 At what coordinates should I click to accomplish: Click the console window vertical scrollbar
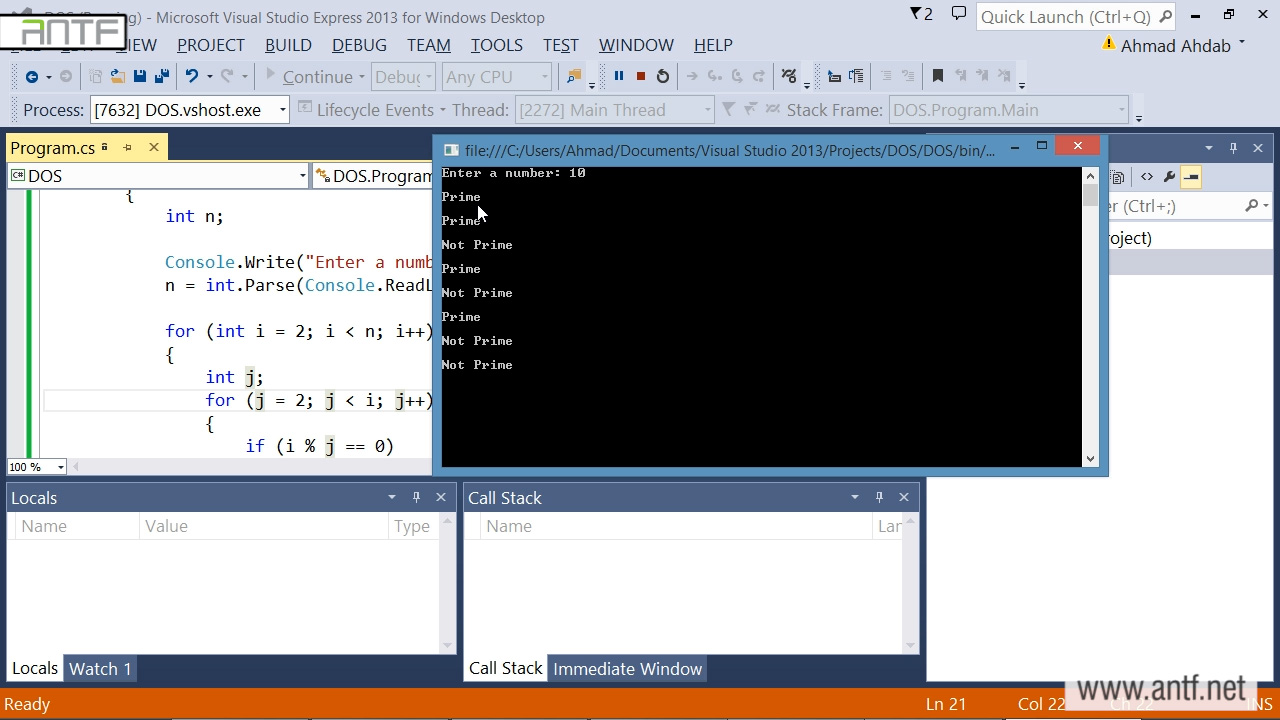pos(1090,320)
